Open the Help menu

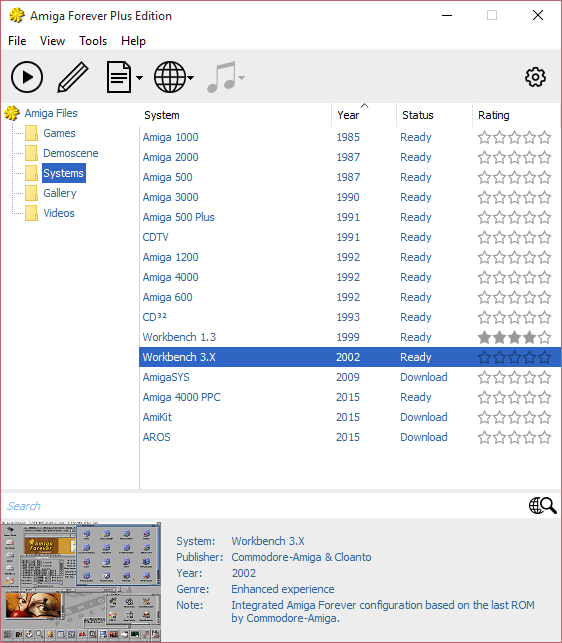click(x=133, y=41)
